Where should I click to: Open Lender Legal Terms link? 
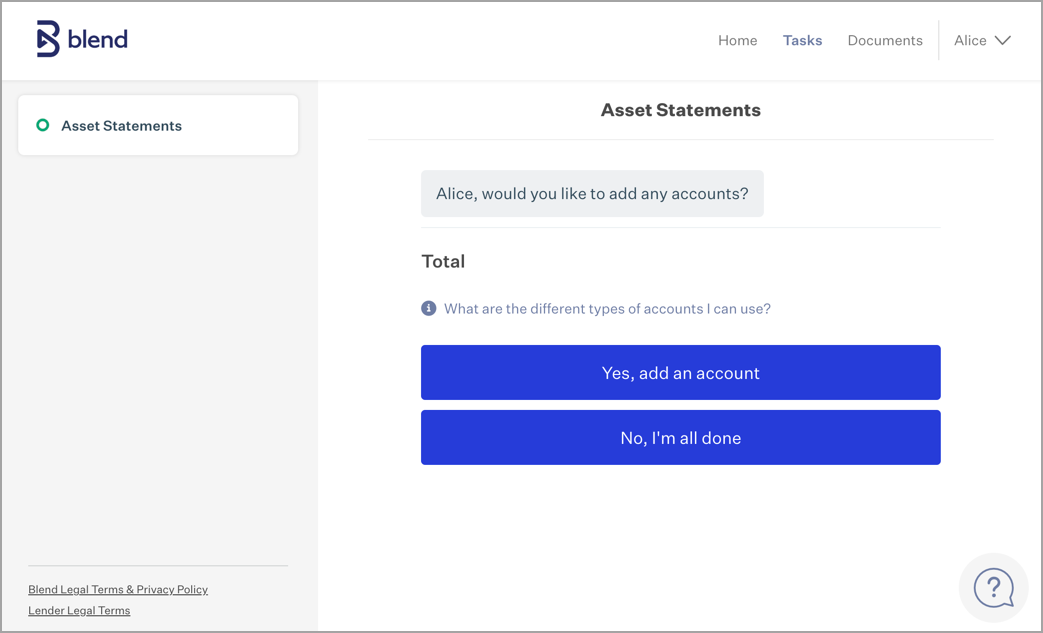pyautogui.click(x=79, y=610)
